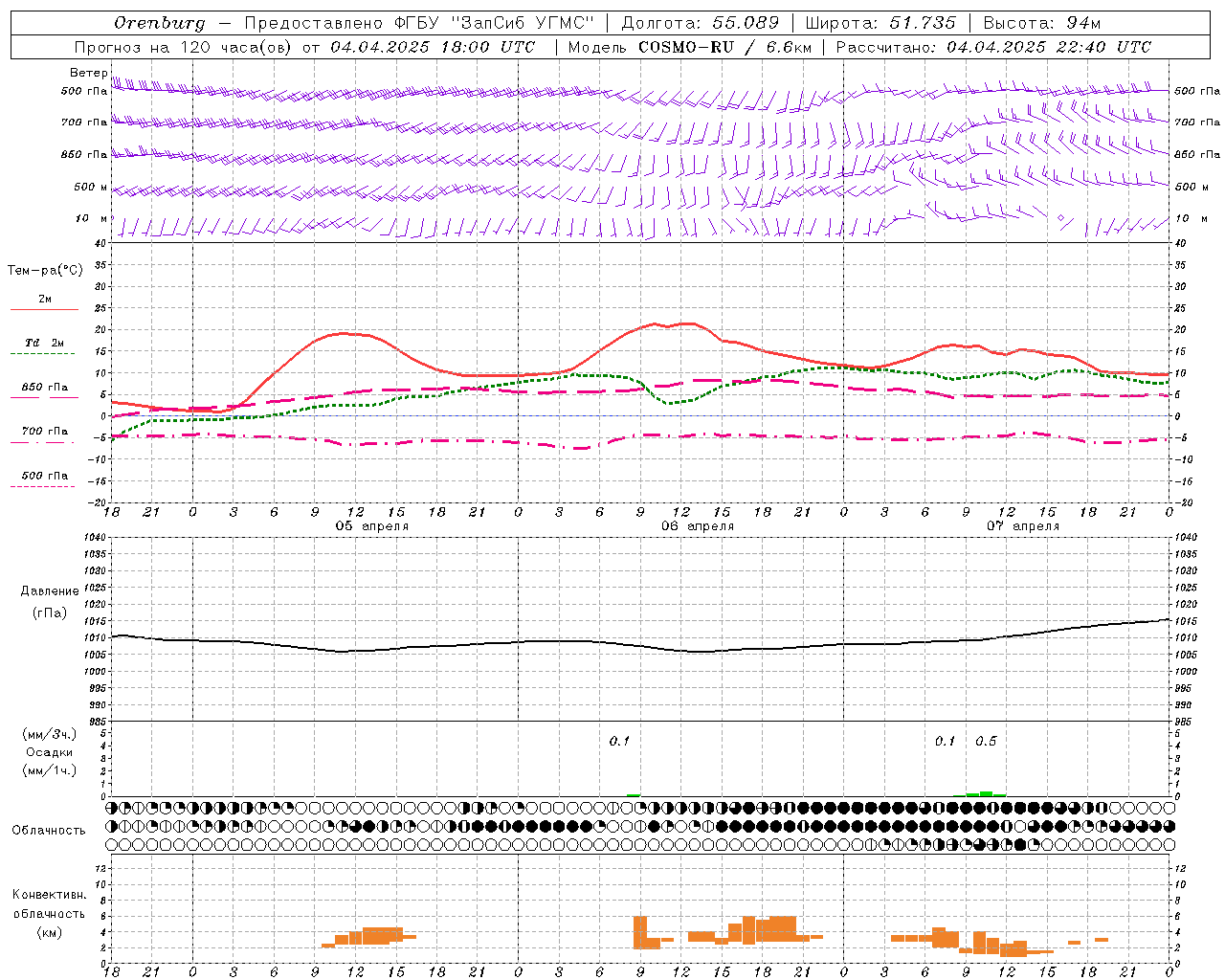
Task: Click the 'Ветер' wind panel label
Action: 89,73
